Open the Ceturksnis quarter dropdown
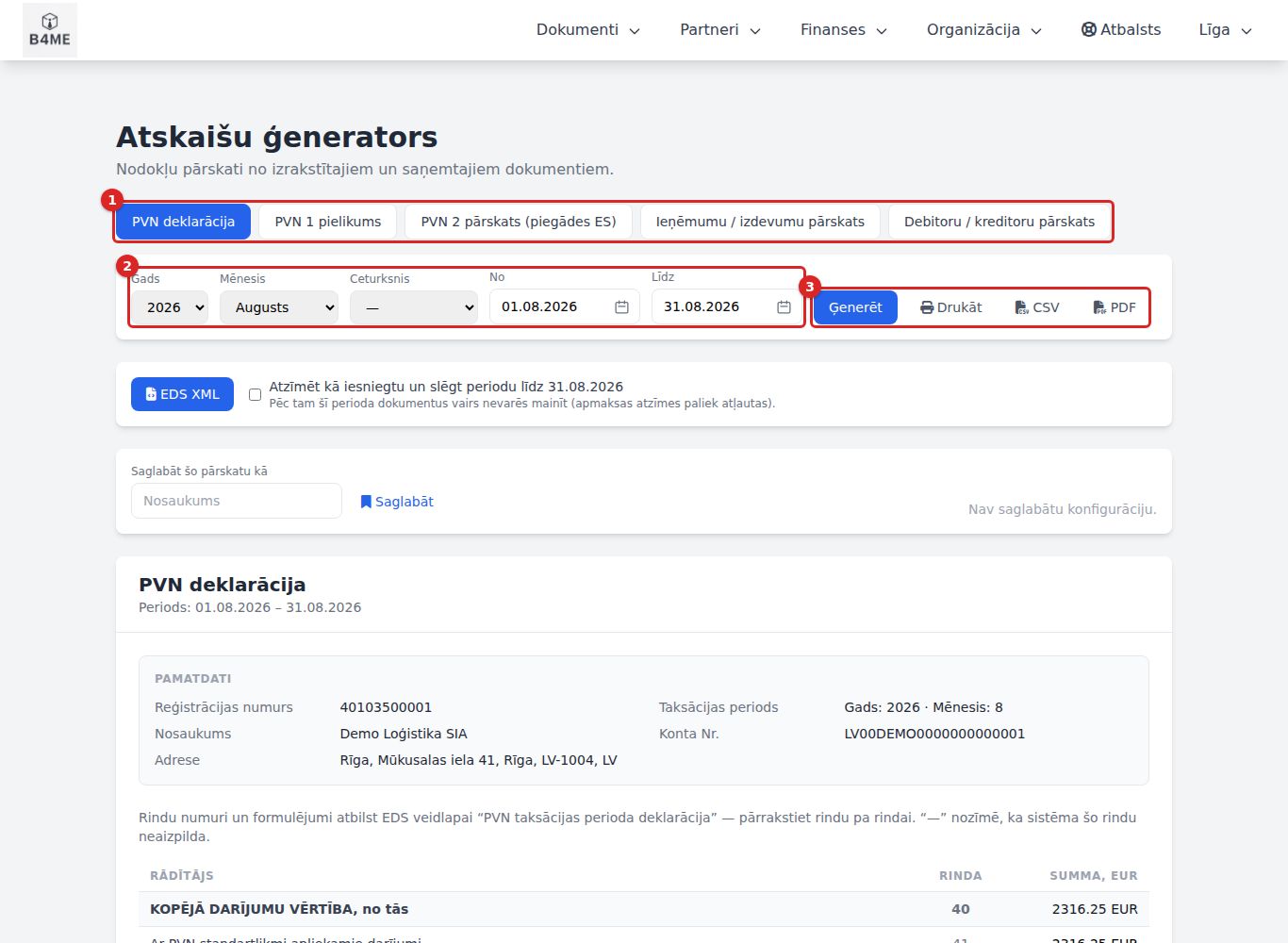Image resolution: width=1288 pixels, height=943 pixels. [414, 307]
